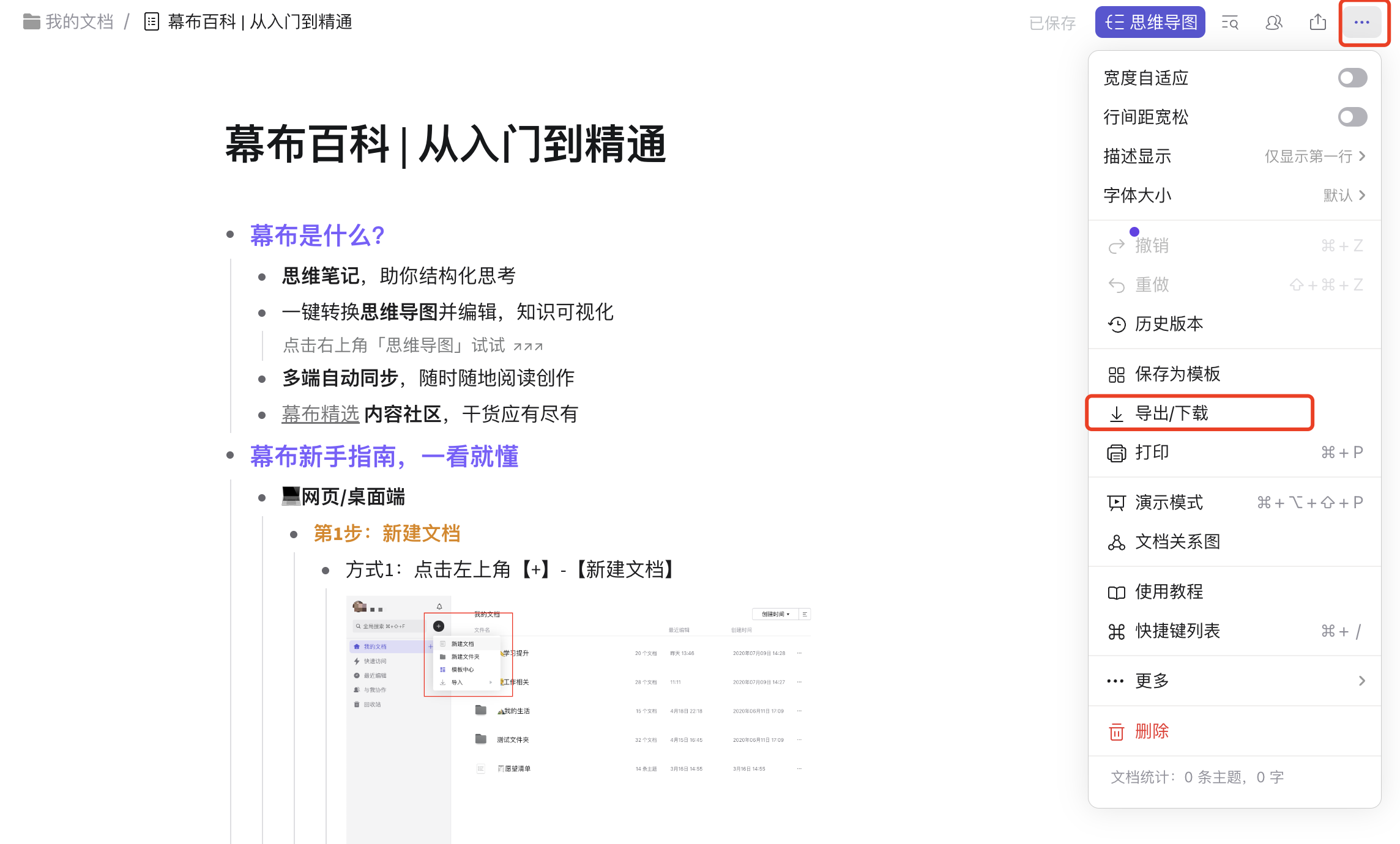
Task: Select 打印 print option
Action: pos(1234,452)
